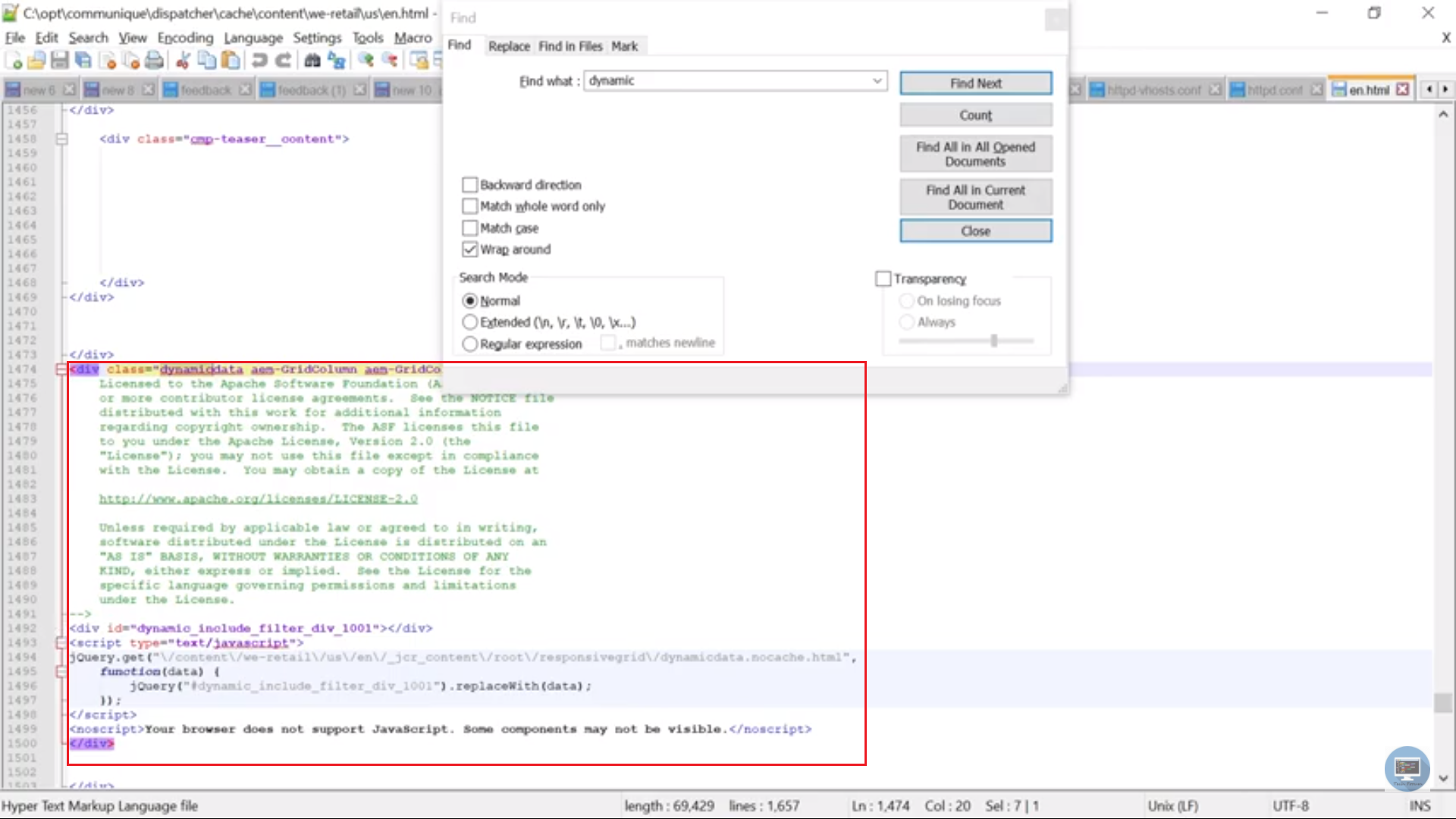Image resolution: width=1456 pixels, height=819 pixels.
Task: Select the Regular expression search mode
Action: [469, 344]
